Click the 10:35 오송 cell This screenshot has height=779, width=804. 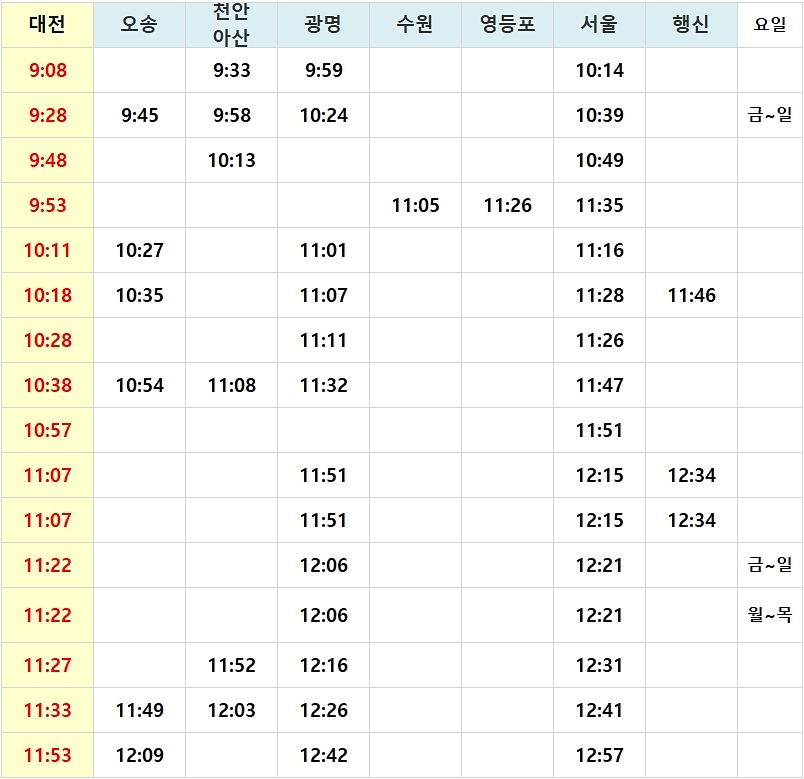click(x=139, y=295)
